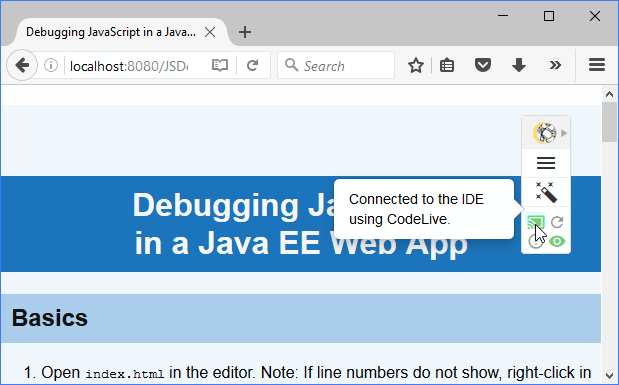Screen dimensions: 619x385
Task: Activate the CodeLive magic wand tool
Action: [546, 192]
